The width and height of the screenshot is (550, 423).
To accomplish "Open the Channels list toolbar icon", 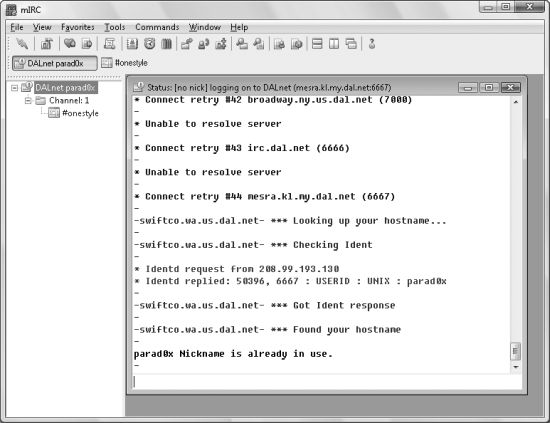I will coord(87,44).
